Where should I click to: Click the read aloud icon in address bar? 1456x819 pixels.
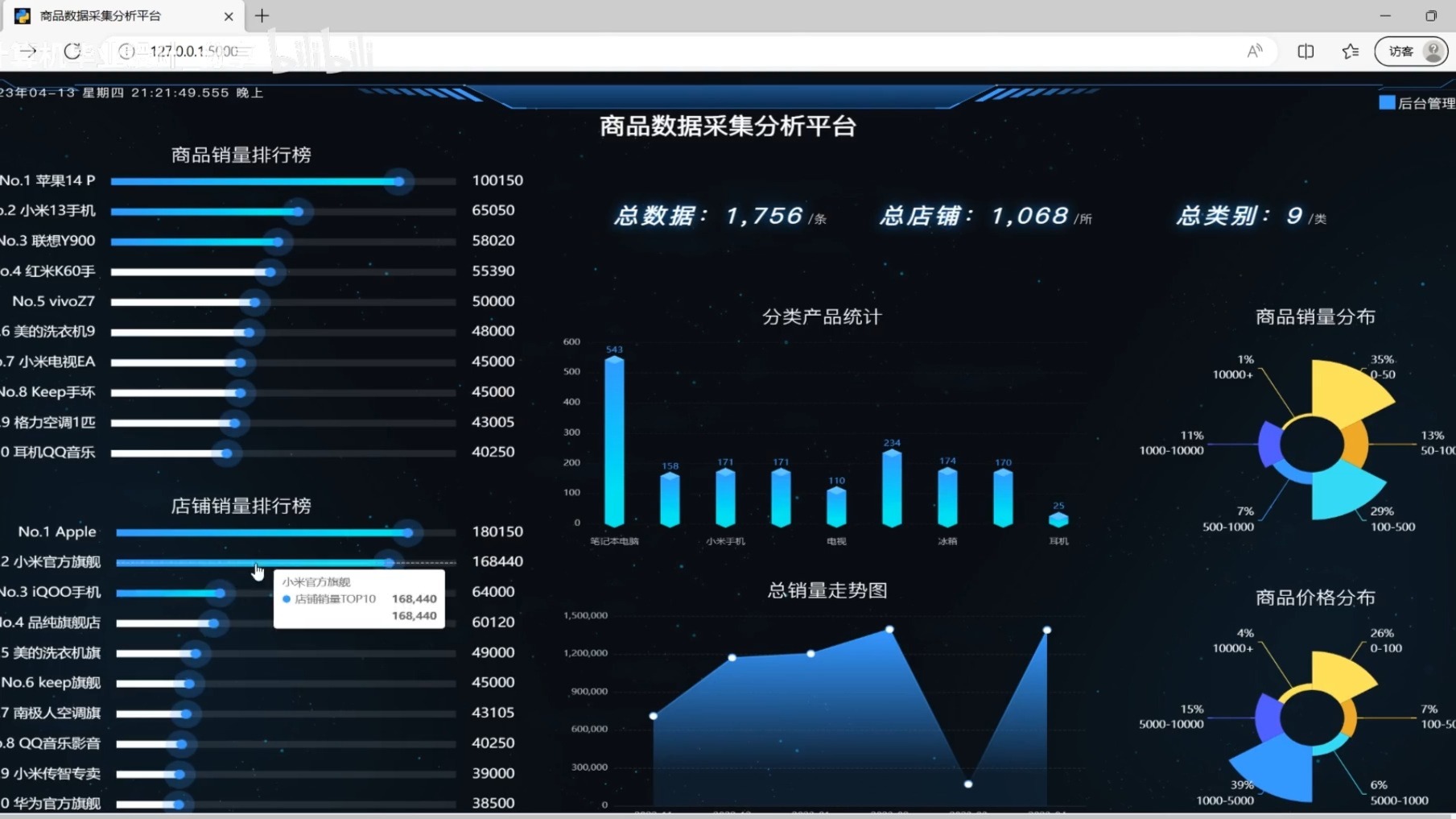tap(1255, 52)
